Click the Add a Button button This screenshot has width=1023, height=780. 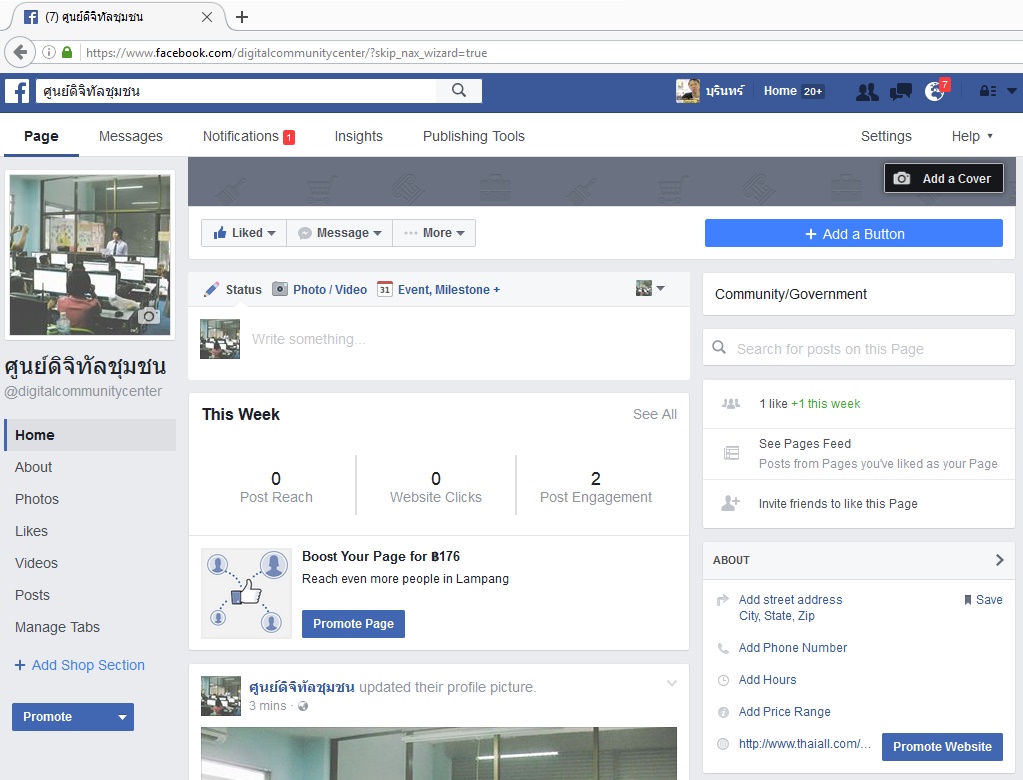853,234
